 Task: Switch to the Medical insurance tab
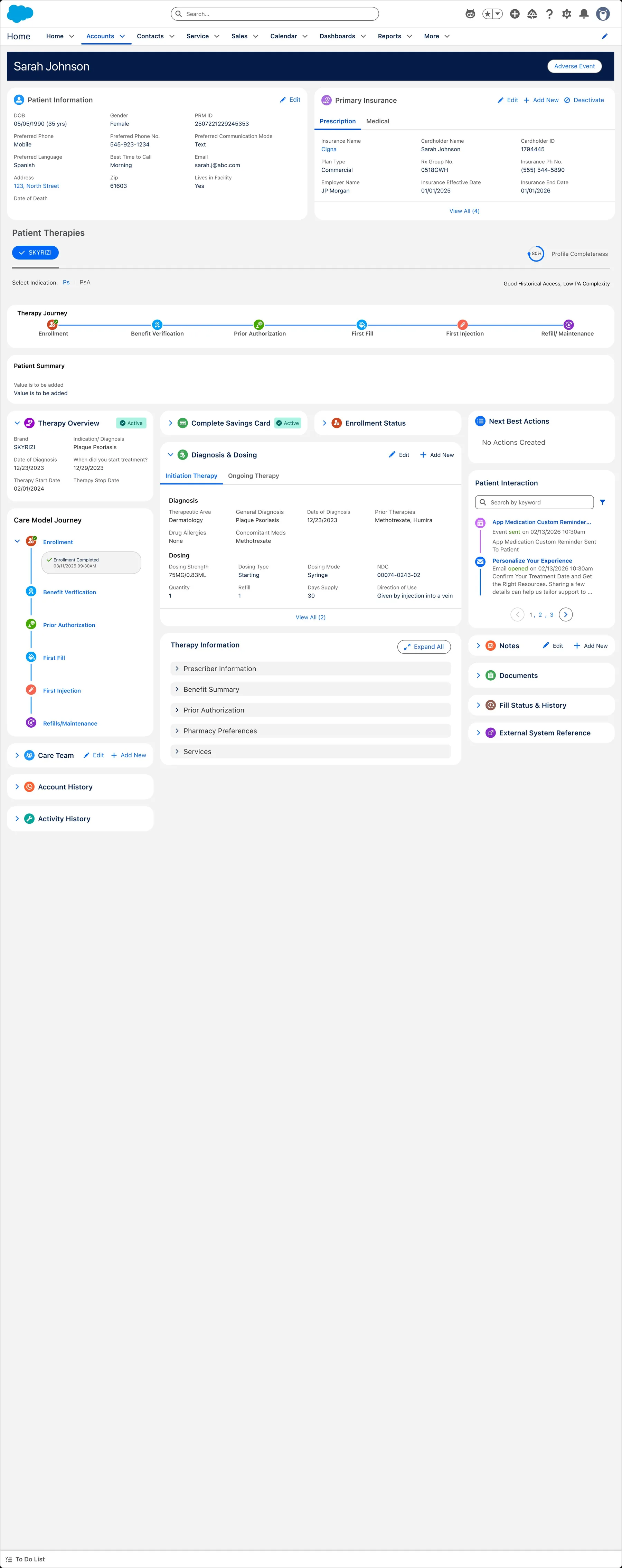377,121
